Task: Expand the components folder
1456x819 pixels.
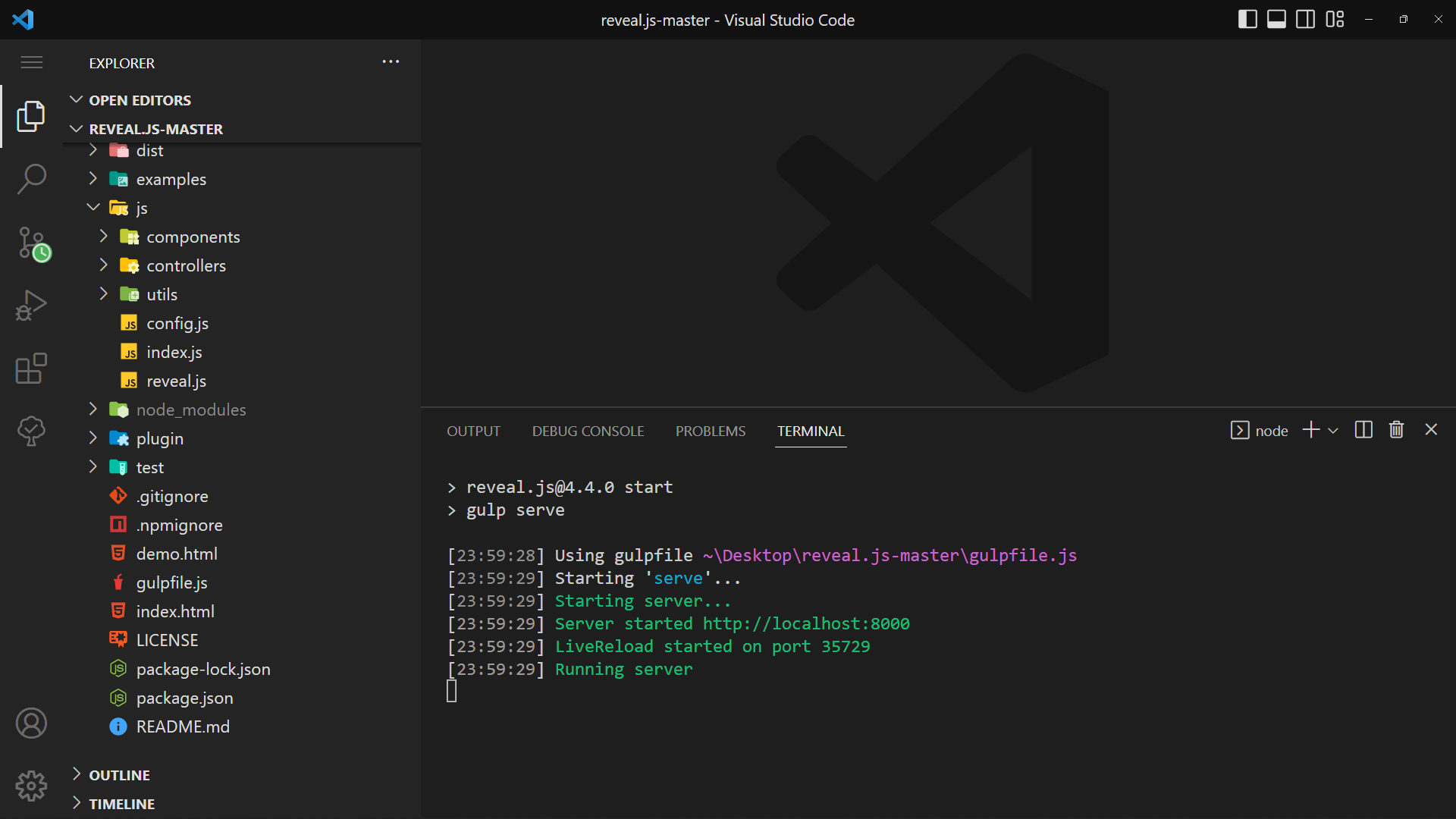Action: pyautogui.click(x=241, y=237)
